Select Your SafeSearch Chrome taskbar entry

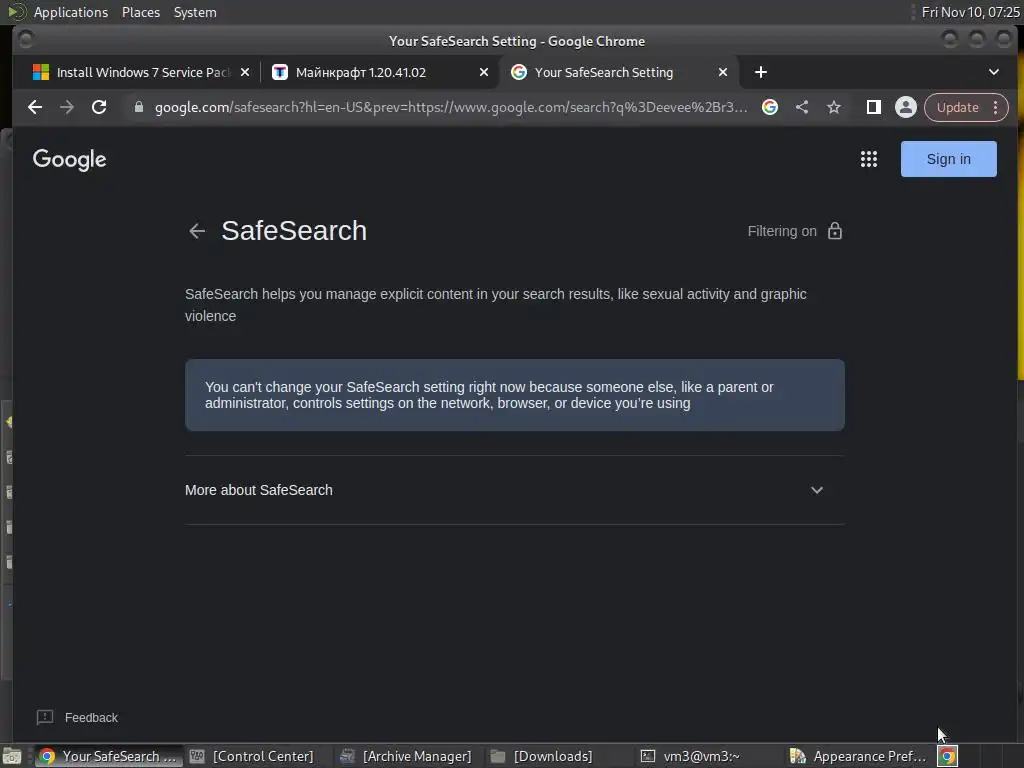[x=108, y=756]
